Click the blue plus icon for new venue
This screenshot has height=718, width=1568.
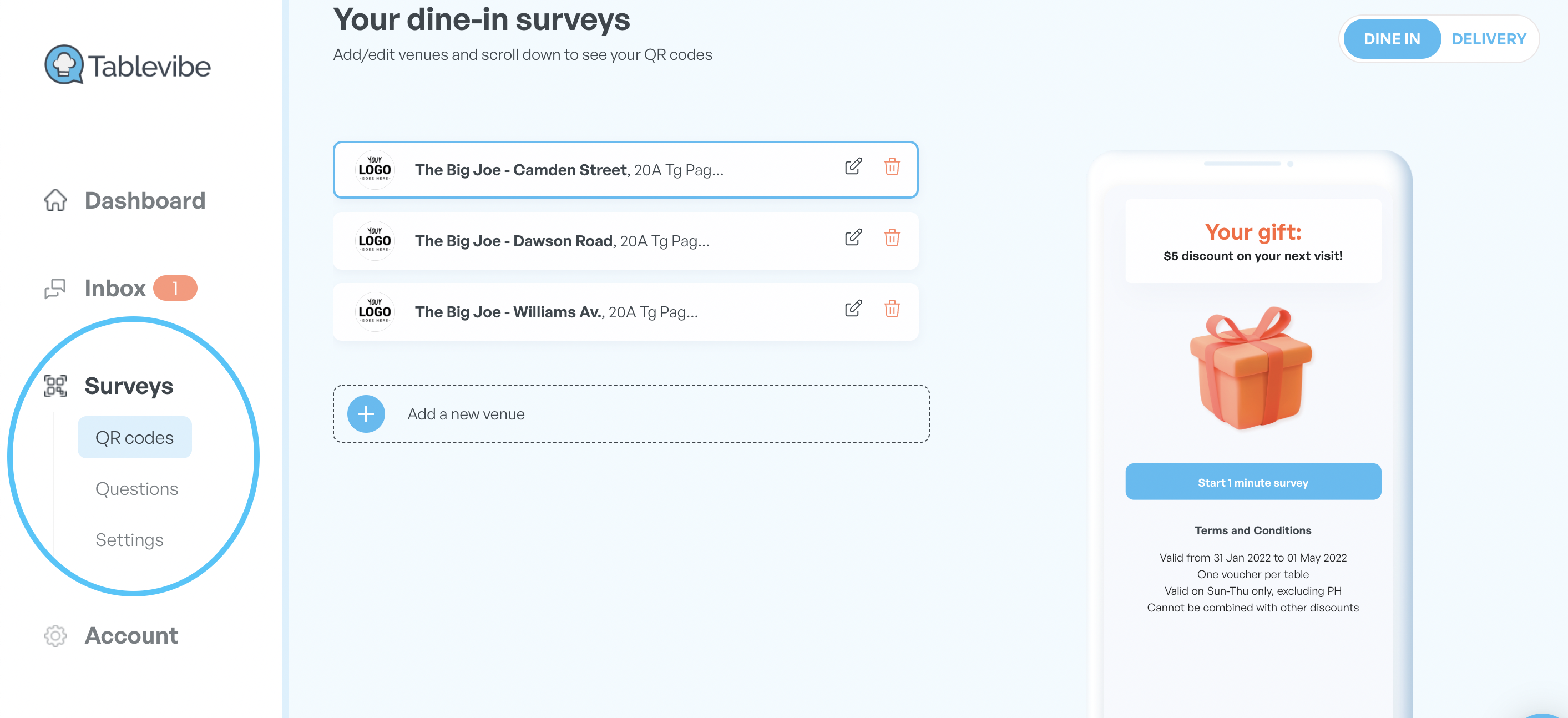pos(366,414)
